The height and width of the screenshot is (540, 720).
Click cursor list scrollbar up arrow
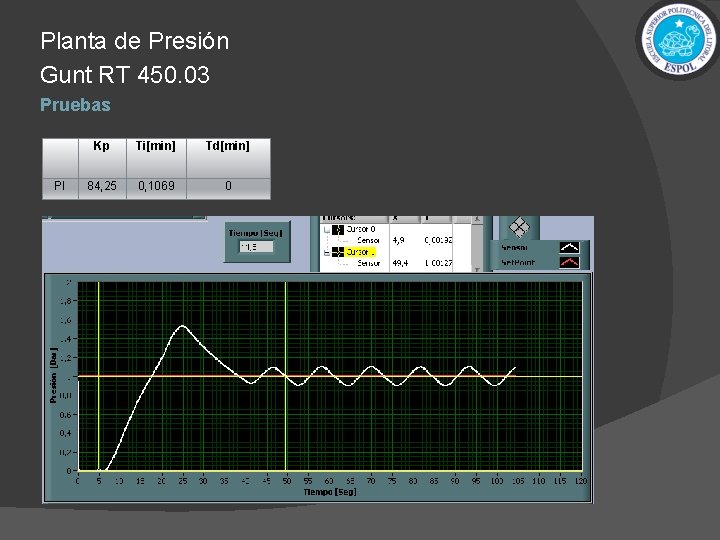(x=477, y=219)
